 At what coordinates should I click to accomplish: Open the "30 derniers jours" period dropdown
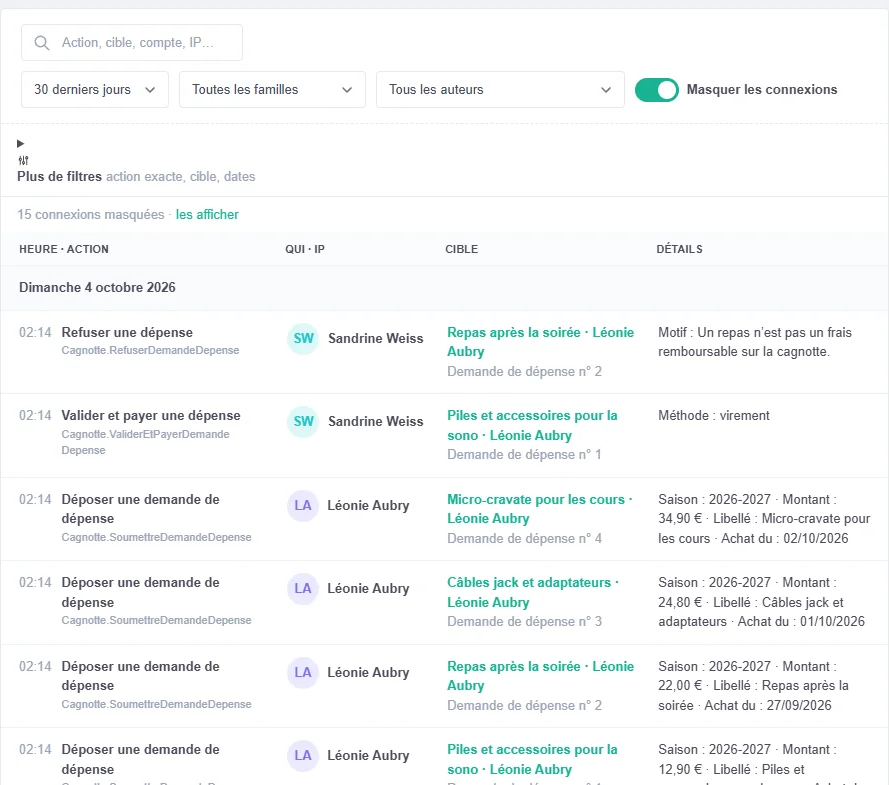(x=95, y=90)
